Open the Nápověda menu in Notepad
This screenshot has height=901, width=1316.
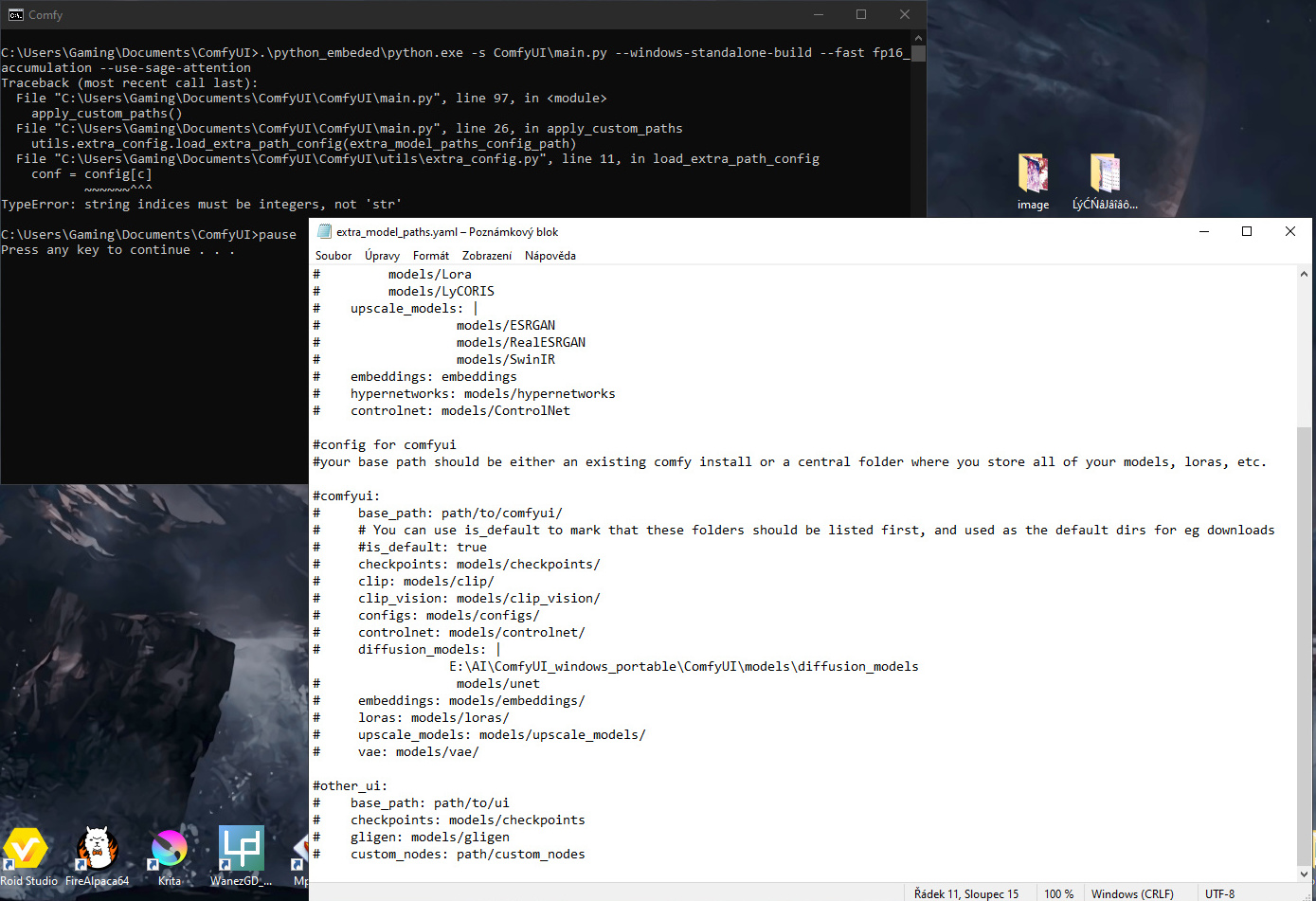point(550,256)
